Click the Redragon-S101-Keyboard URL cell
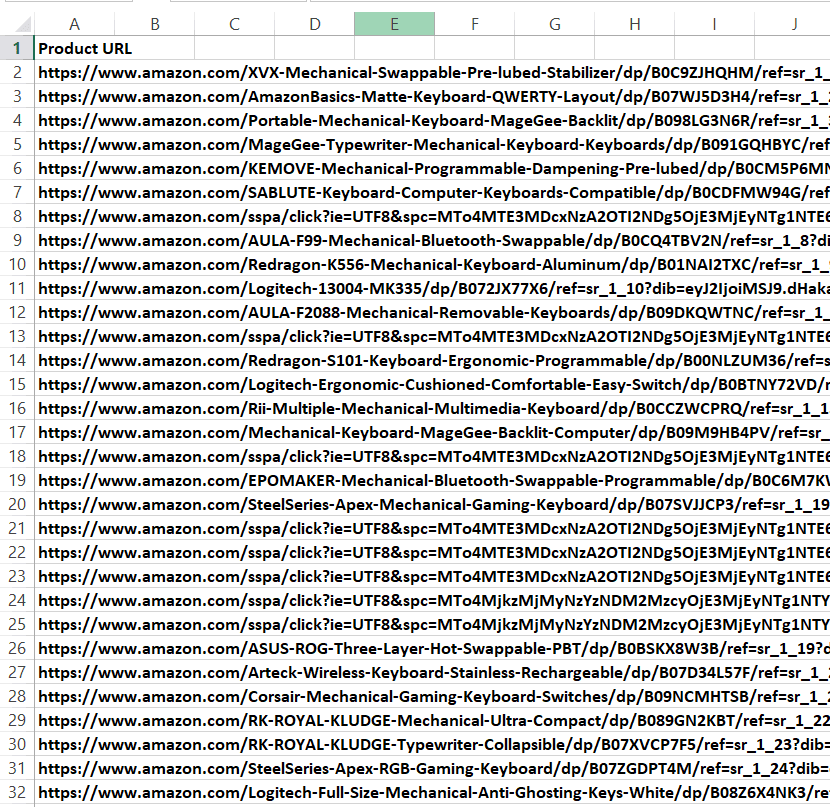The width and height of the screenshot is (830, 807). (x=432, y=360)
